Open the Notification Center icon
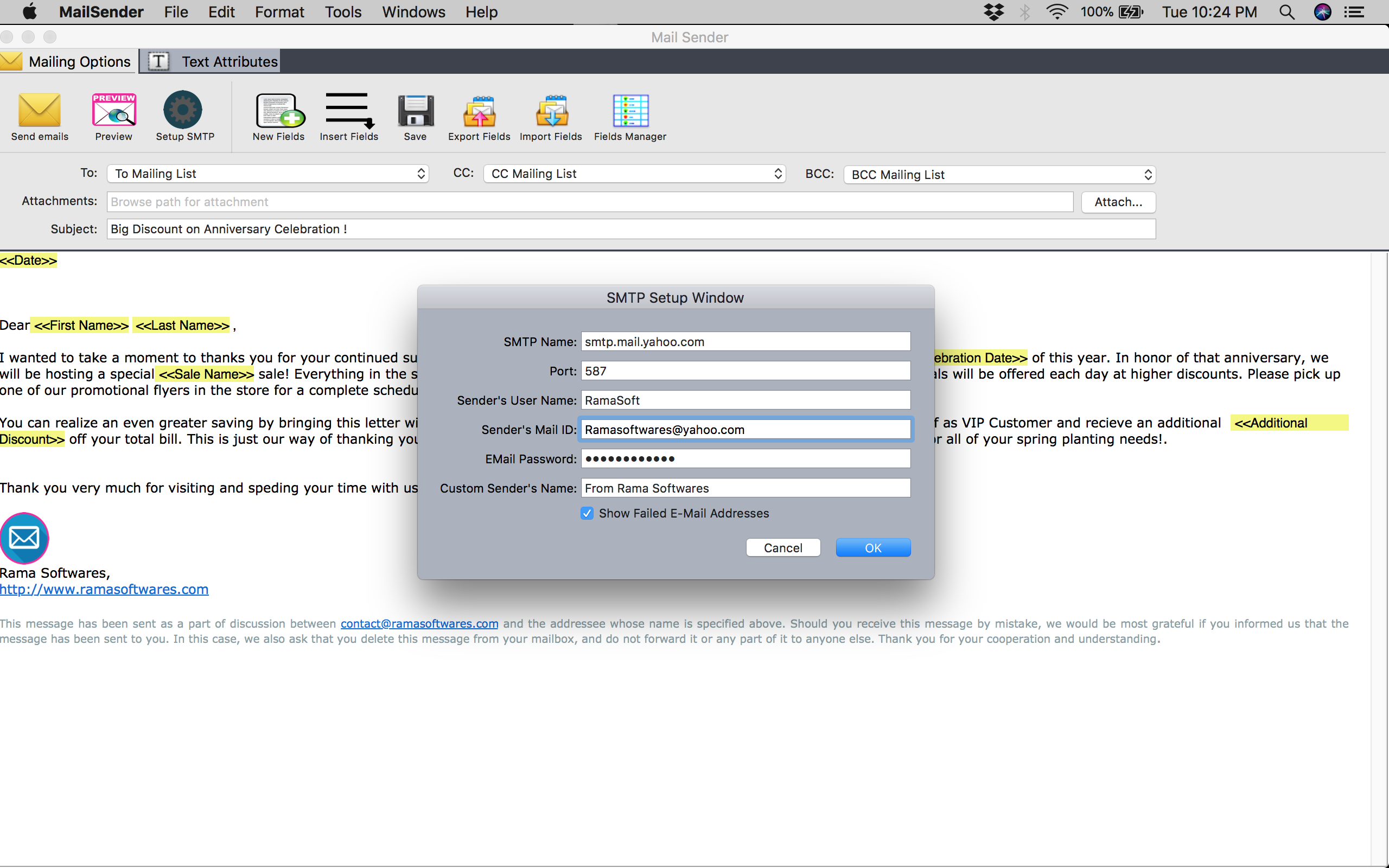The height and width of the screenshot is (868, 1389). (x=1355, y=12)
